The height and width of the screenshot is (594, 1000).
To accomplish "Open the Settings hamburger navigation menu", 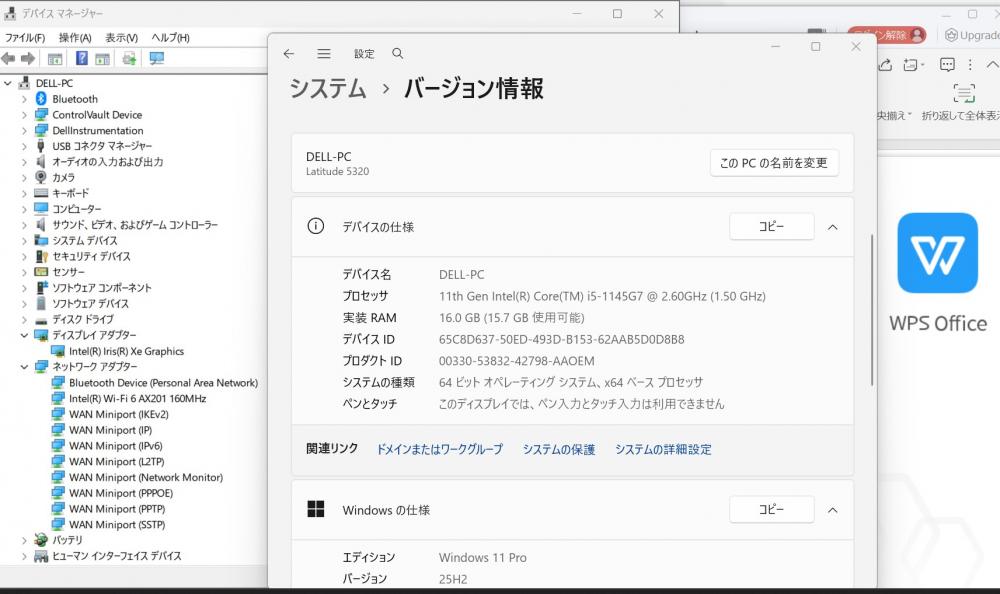I will (x=324, y=54).
